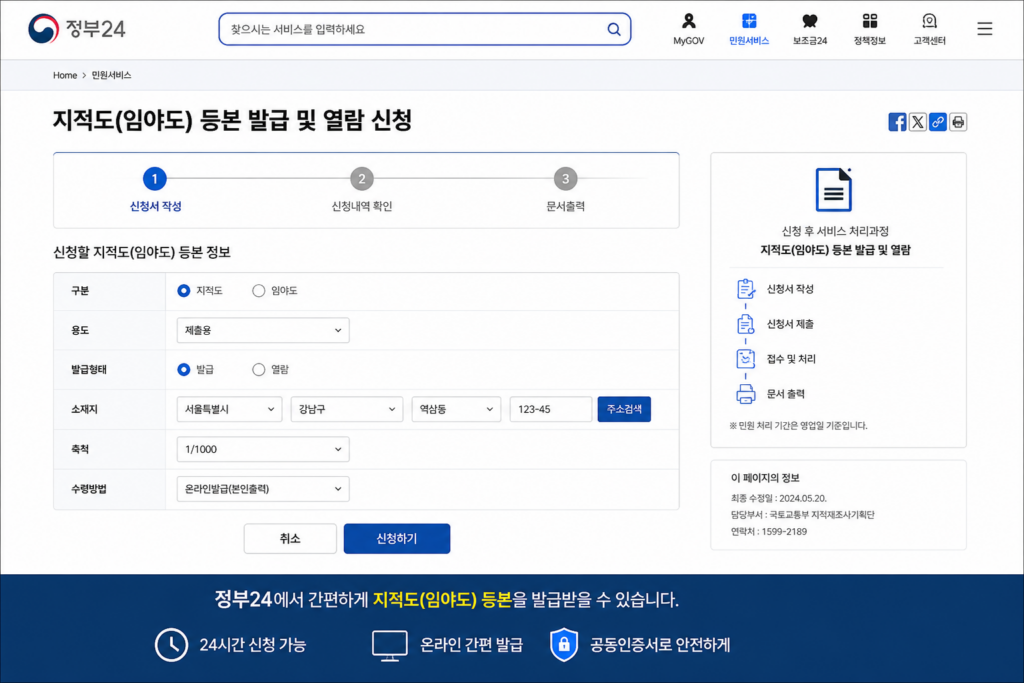Click the page title heading
The height and width of the screenshot is (683, 1024).
[232, 120]
